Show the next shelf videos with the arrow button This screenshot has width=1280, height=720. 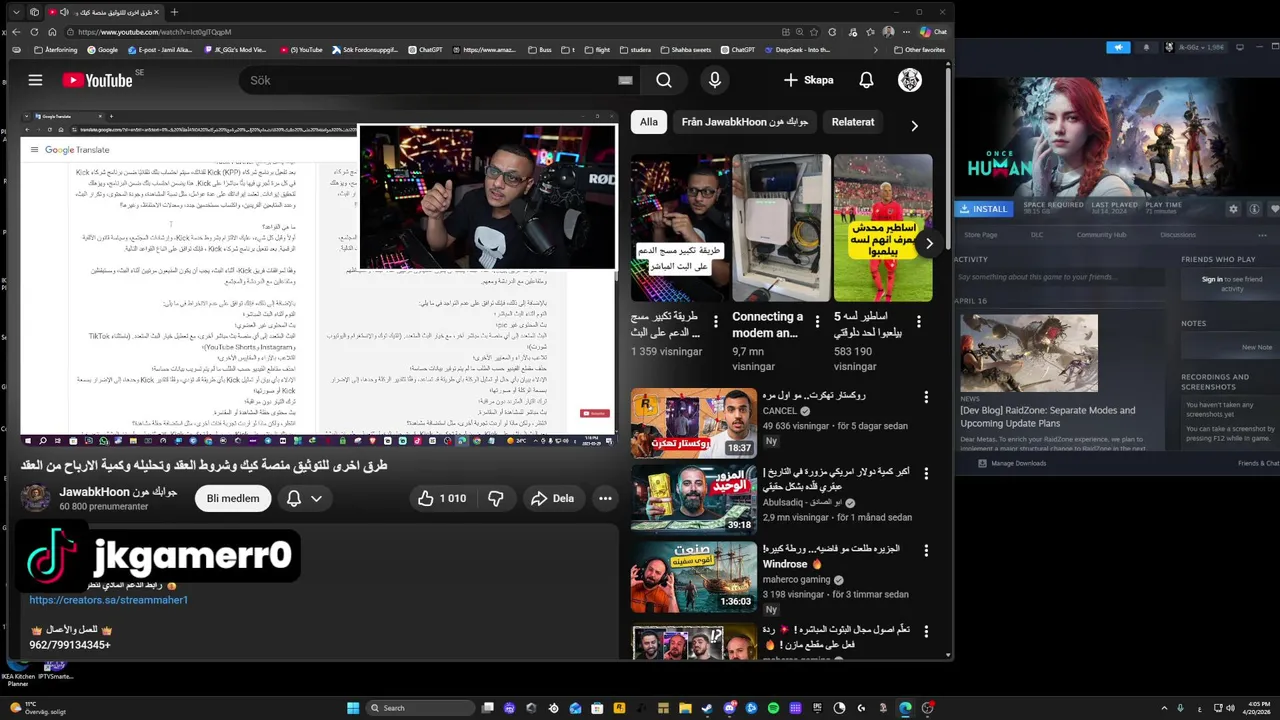point(929,243)
